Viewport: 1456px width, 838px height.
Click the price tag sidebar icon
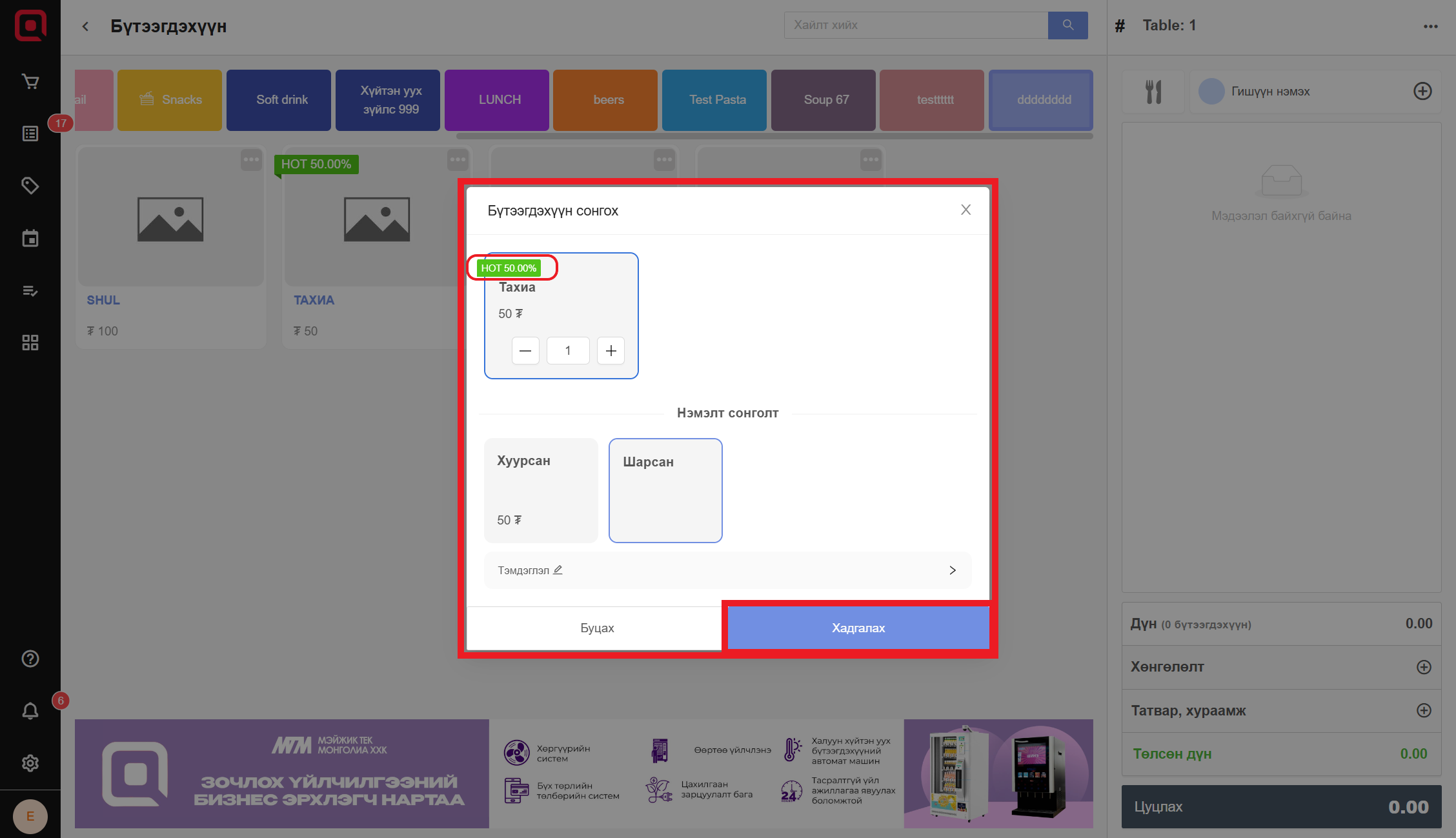point(30,186)
